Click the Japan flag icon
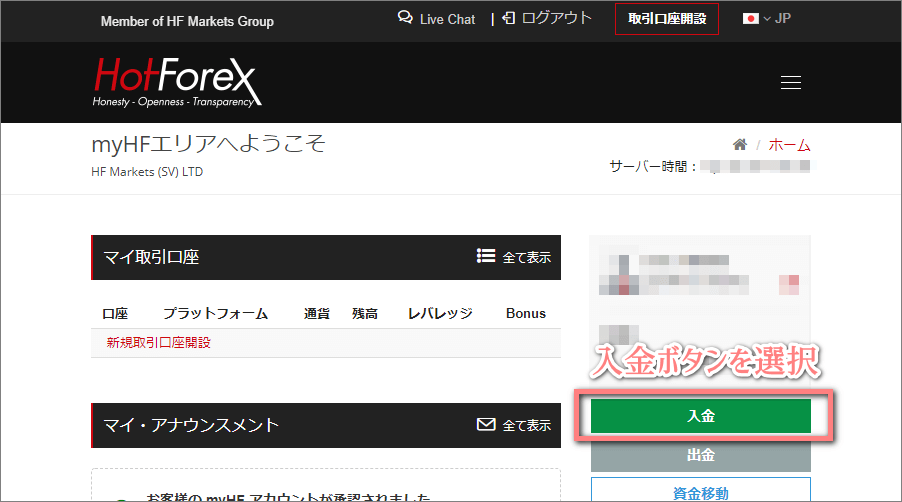The image size is (902, 502). click(x=750, y=19)
